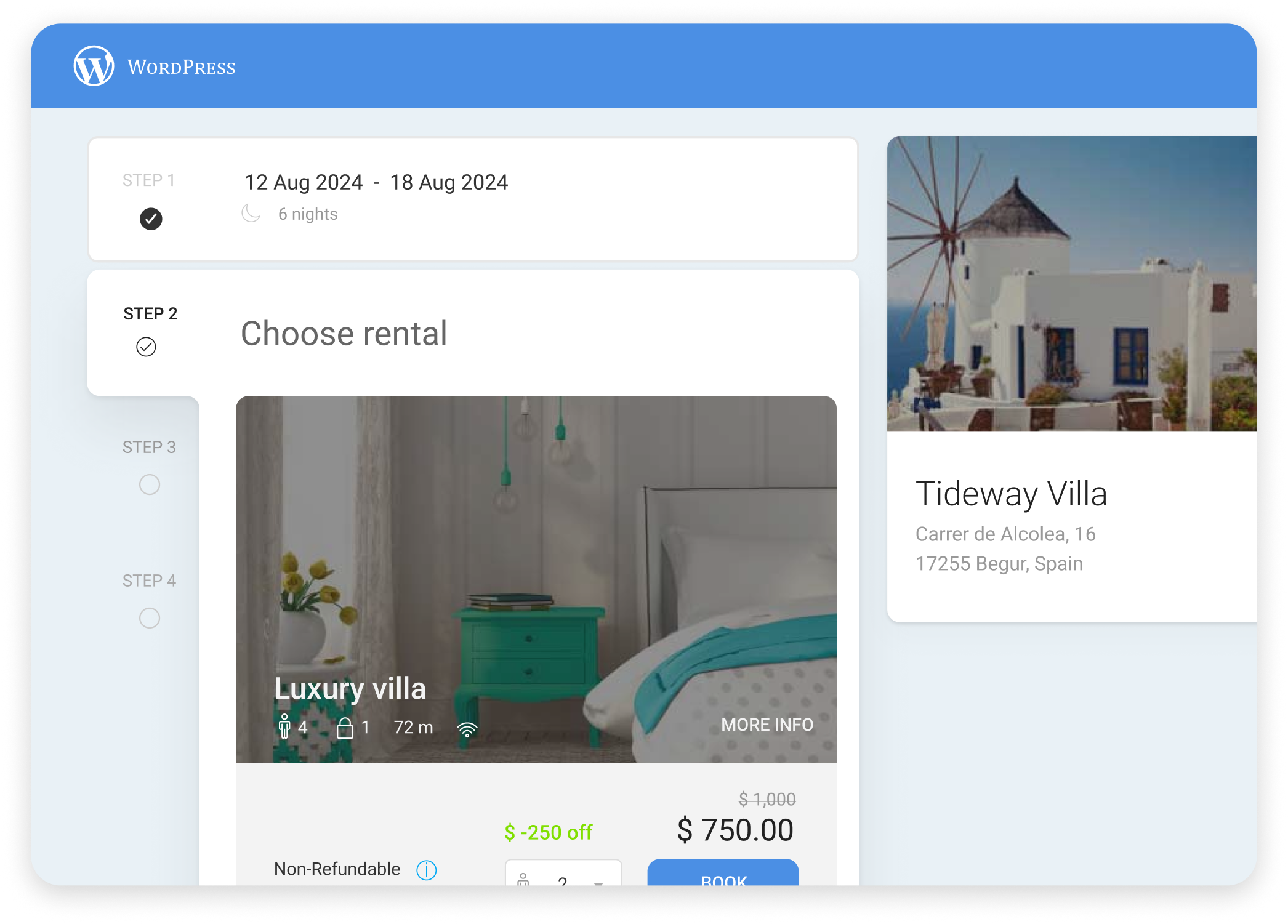The height and width of the screenshot is (924, 1288).
Task: Click the guests person icon on villa
Action: click(x=284, y=726)
